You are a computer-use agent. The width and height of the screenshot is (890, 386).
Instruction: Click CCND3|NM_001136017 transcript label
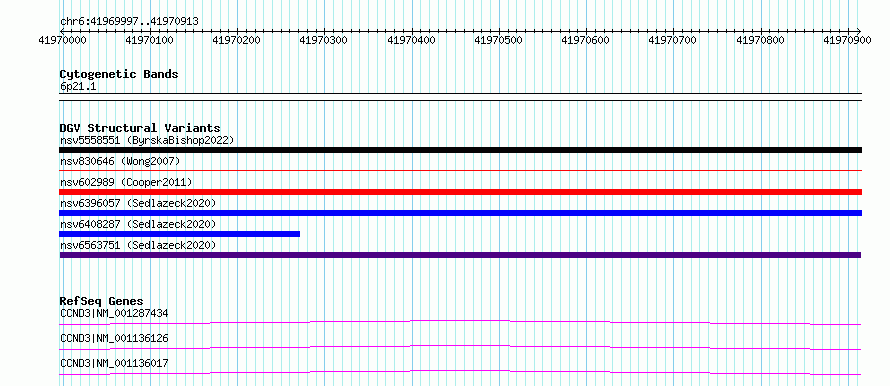click(x=114, y=363)
